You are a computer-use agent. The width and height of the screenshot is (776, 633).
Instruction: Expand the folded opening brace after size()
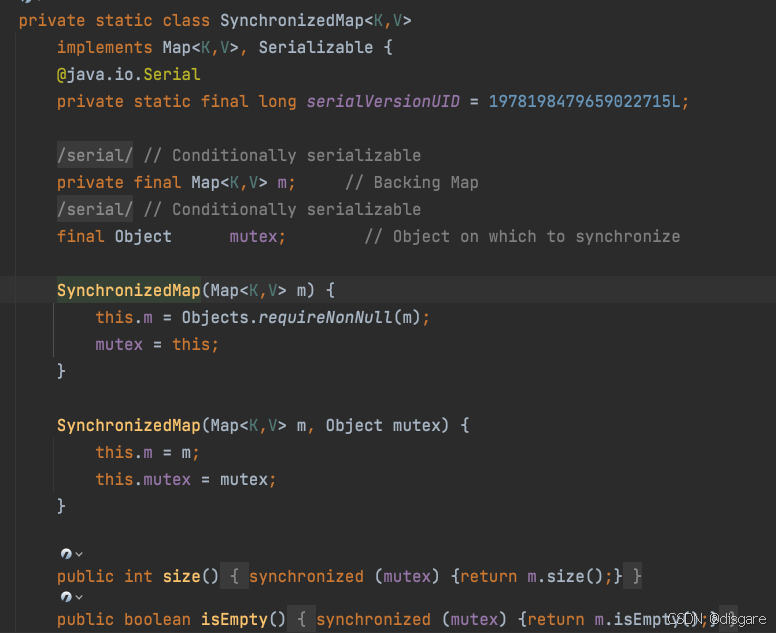(232, 577)
